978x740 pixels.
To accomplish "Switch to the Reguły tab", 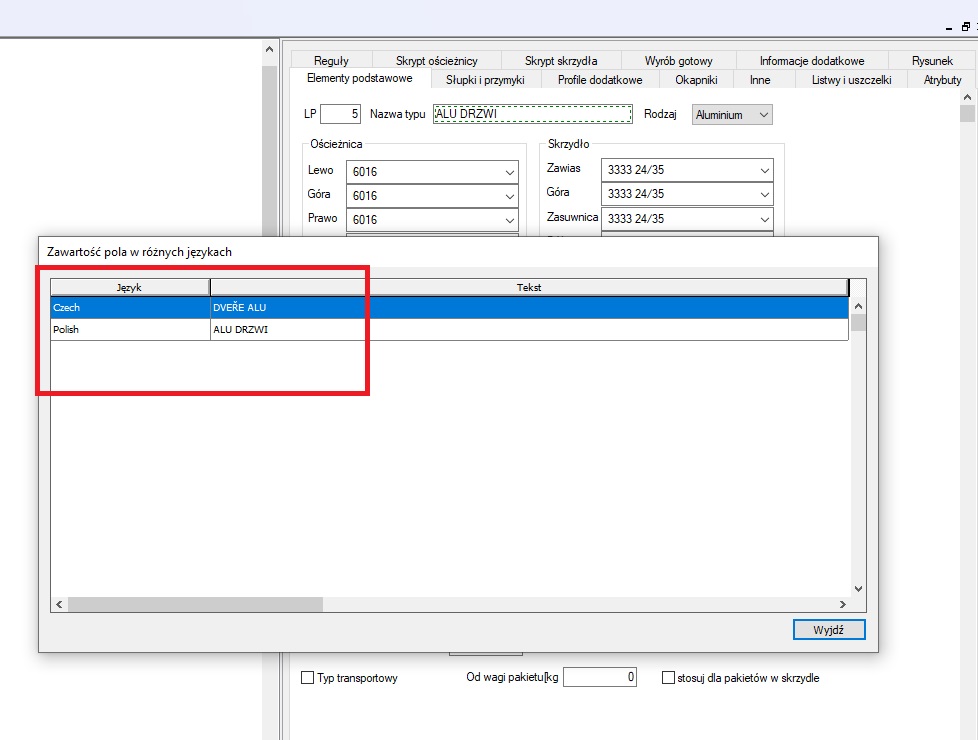I will pyautogui.click(x=331, y=61).
